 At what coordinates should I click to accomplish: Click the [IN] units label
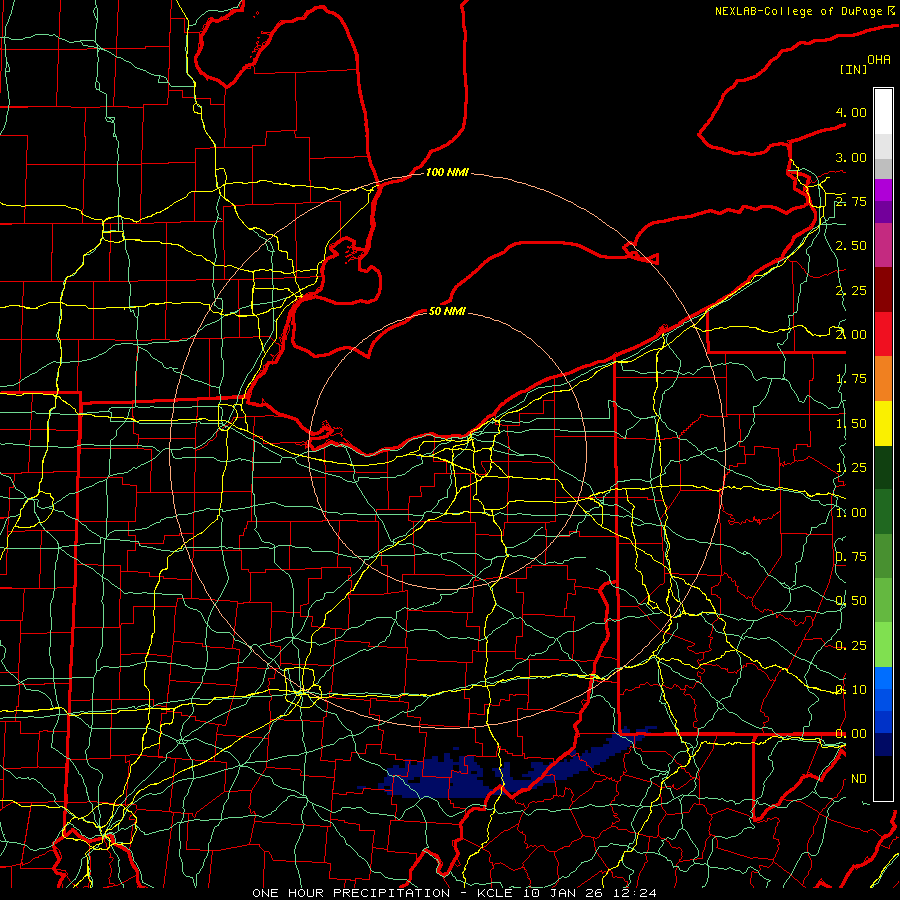[x=853, y=69]
